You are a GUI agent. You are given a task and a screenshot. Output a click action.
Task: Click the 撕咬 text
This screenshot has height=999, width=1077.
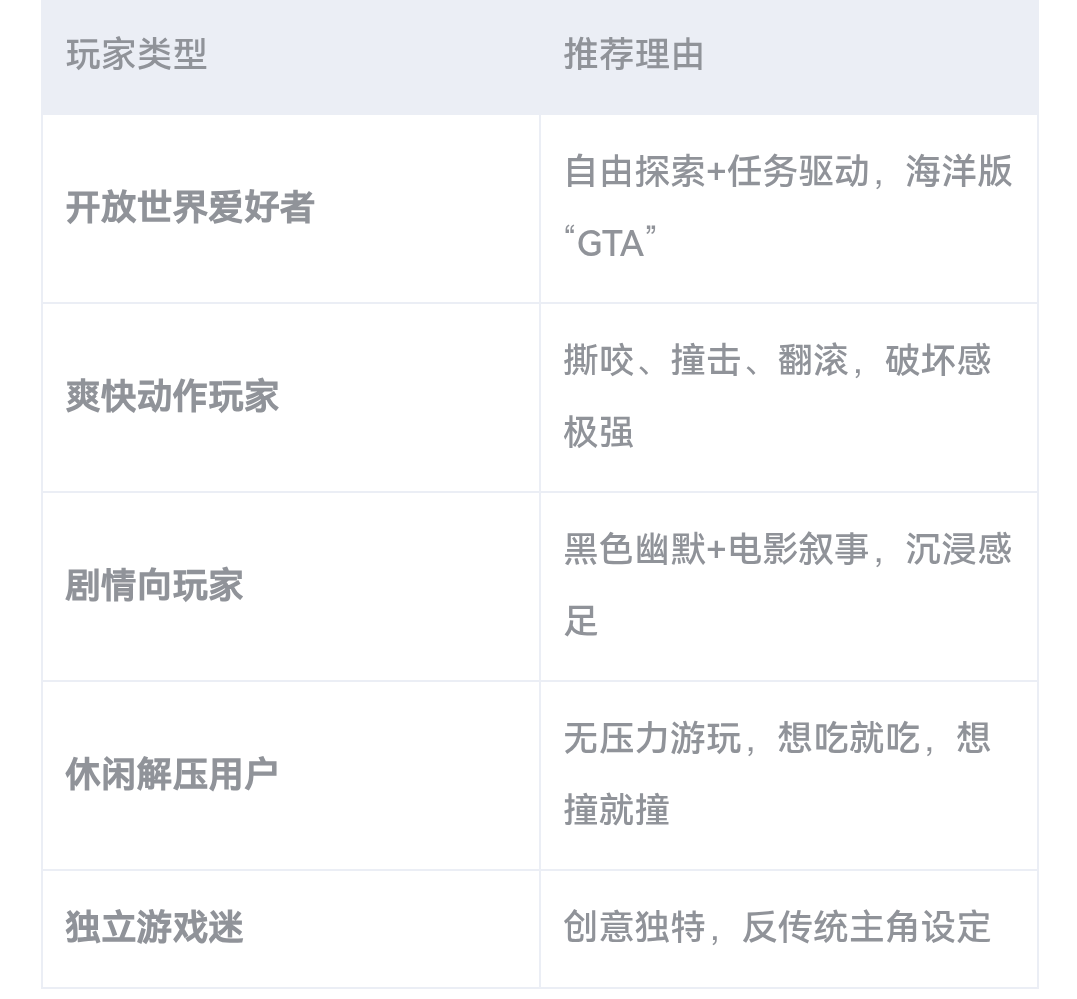click(x=598, y=361)
